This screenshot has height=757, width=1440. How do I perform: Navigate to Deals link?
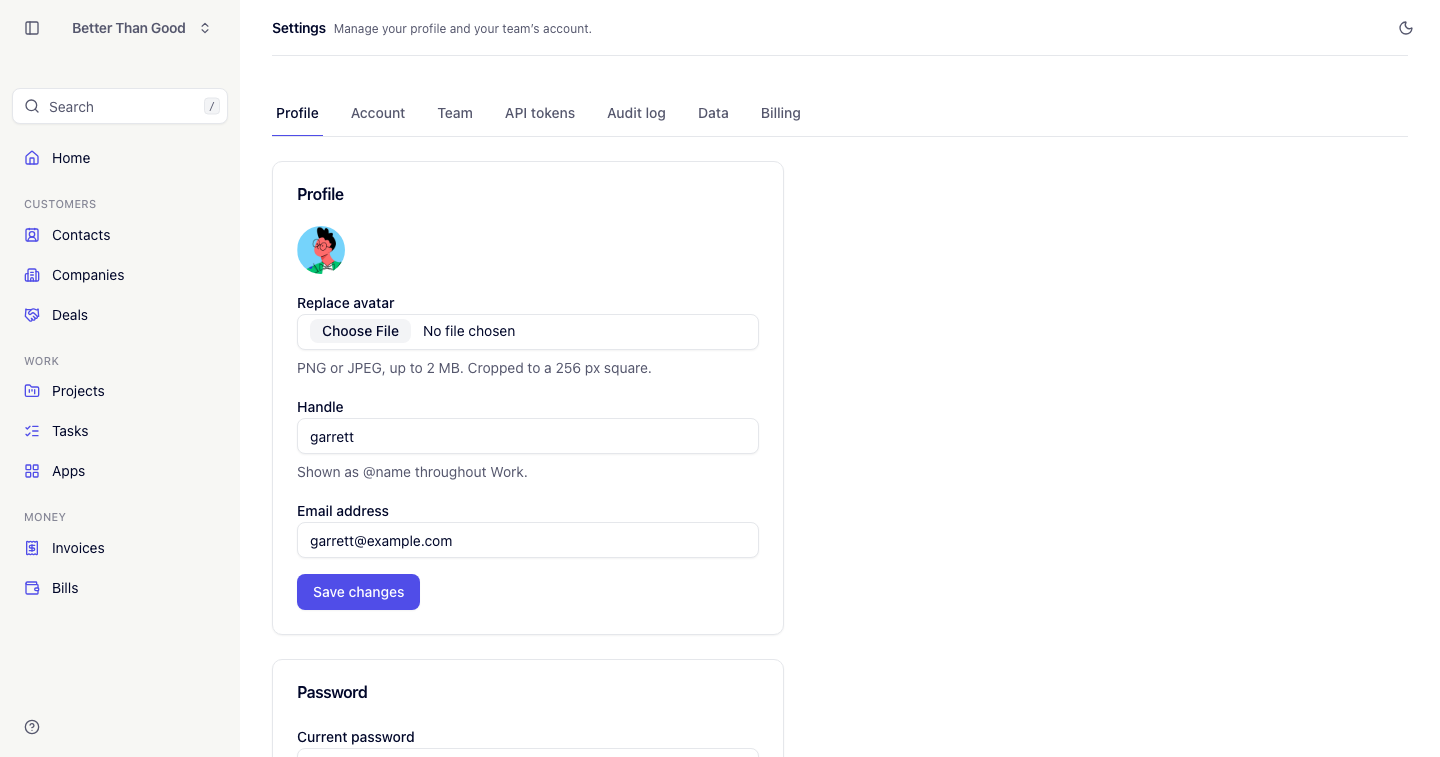(120, 315)
